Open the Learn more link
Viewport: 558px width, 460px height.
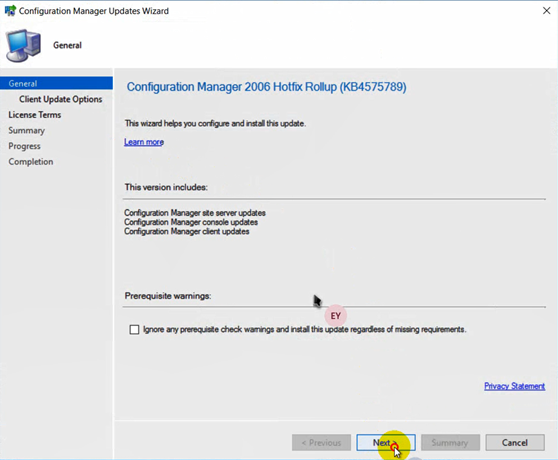pos(144,142)
